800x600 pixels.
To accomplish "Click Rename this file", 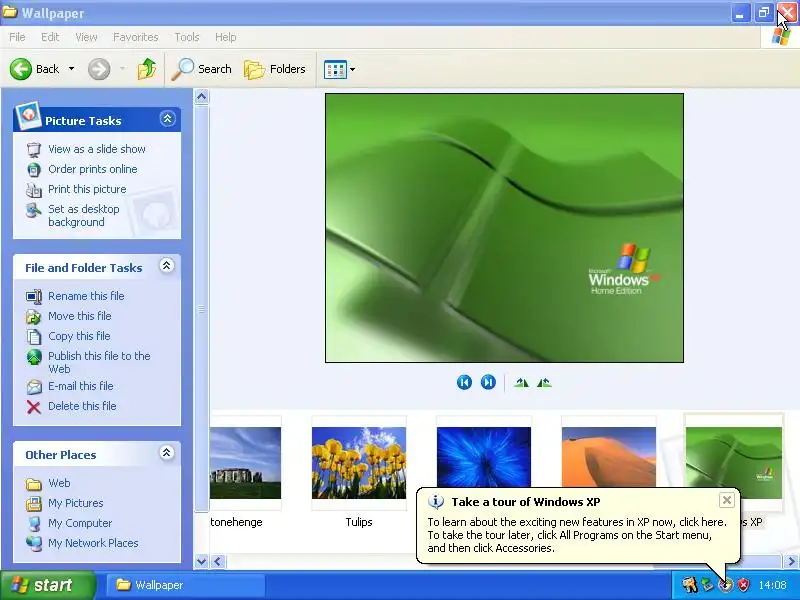I will click(86, 296).
